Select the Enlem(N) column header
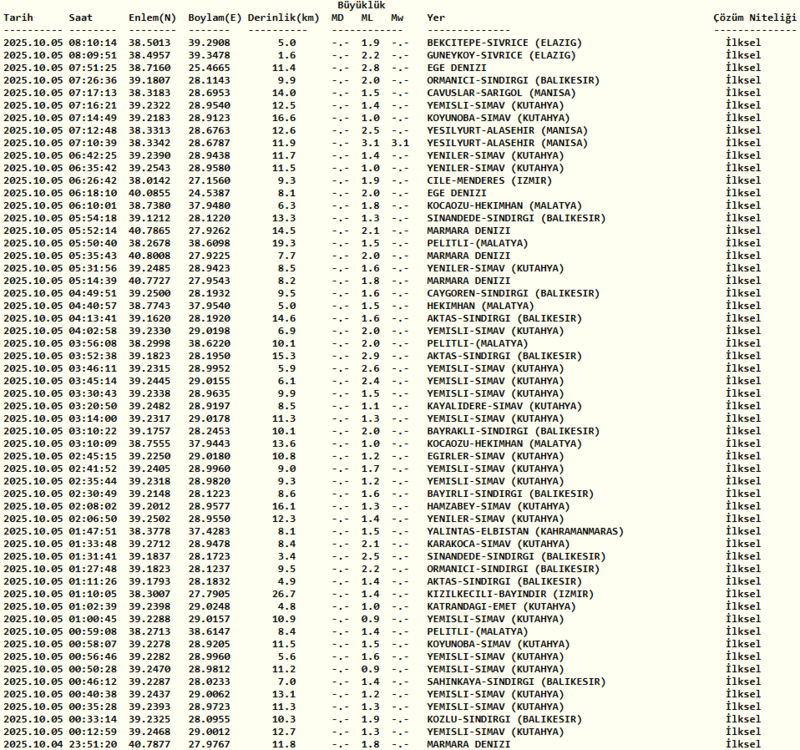800x750 pixels. [x=152, y=18]
